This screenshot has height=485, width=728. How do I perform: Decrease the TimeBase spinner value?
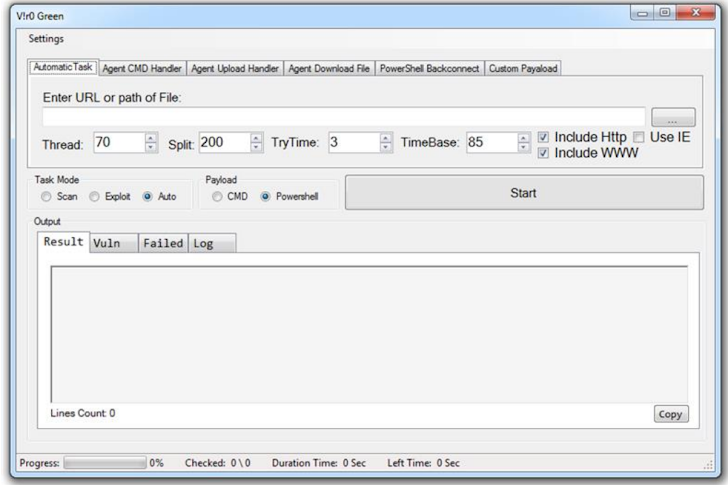524,148
